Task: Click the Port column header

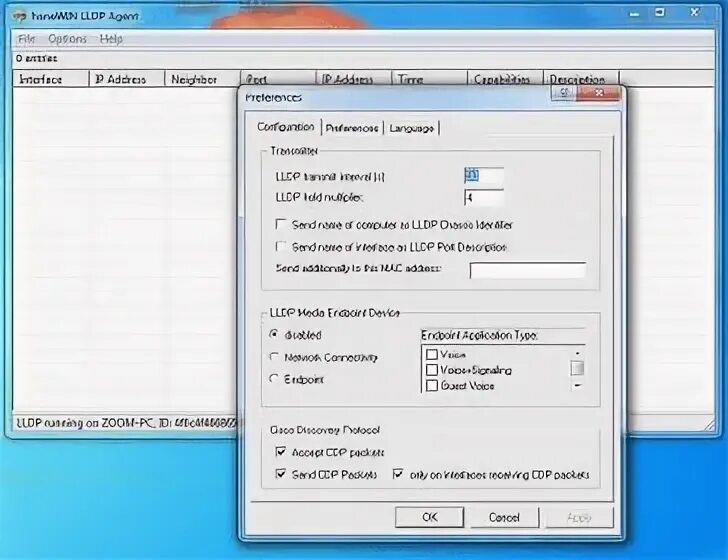Action: [x=278, y=78]
